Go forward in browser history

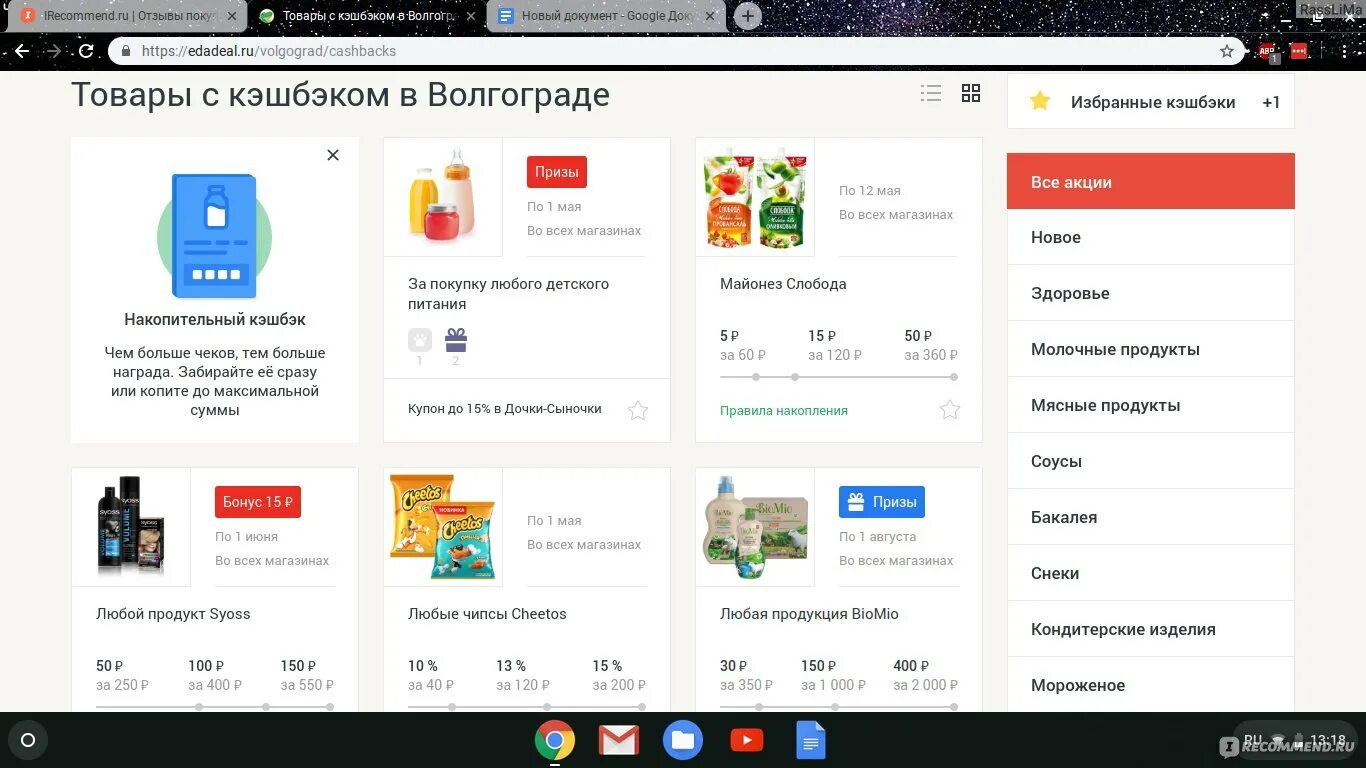(x=54, y=51)
